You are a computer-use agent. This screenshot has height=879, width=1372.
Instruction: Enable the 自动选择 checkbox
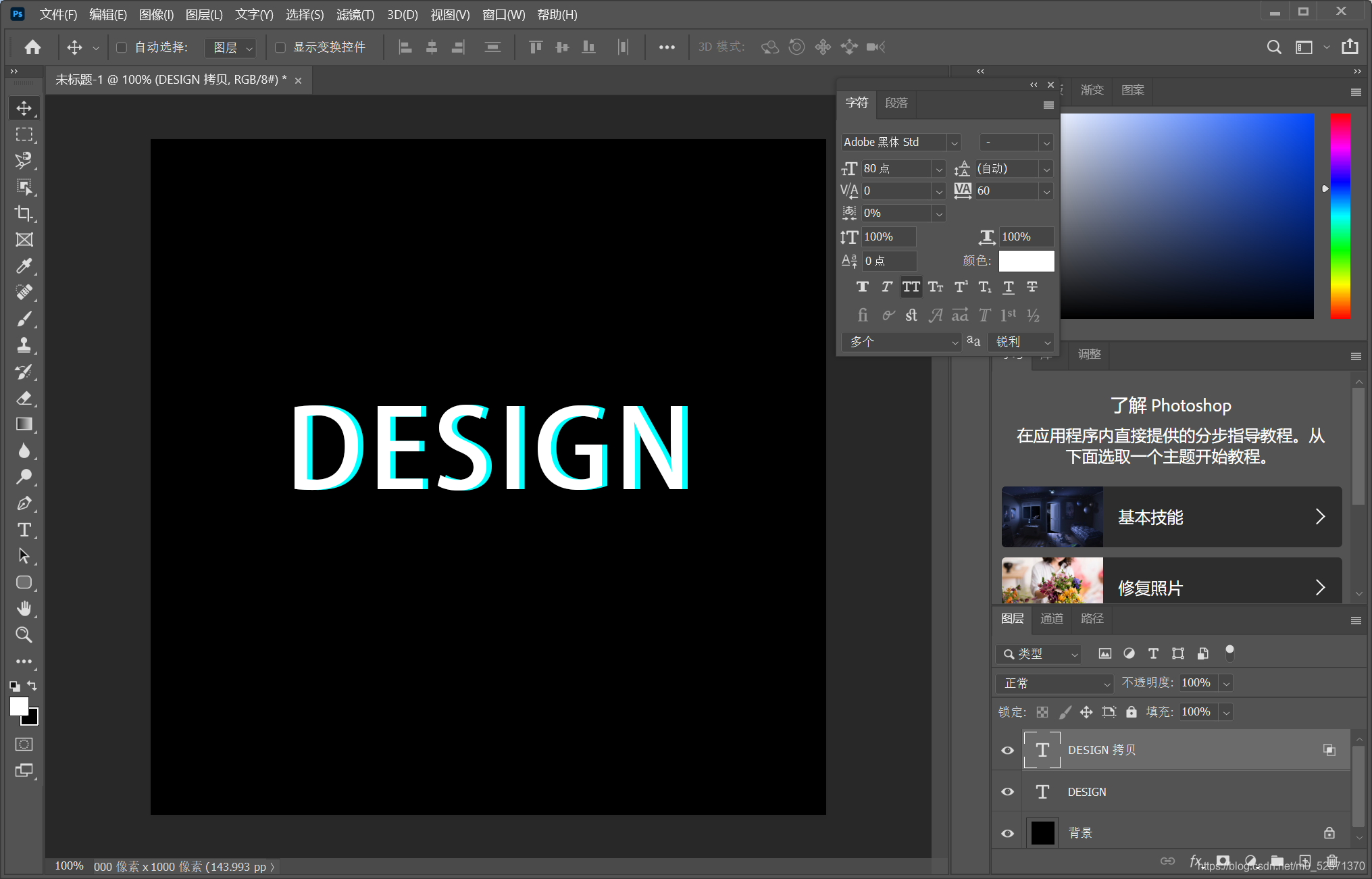click(122, 47)
